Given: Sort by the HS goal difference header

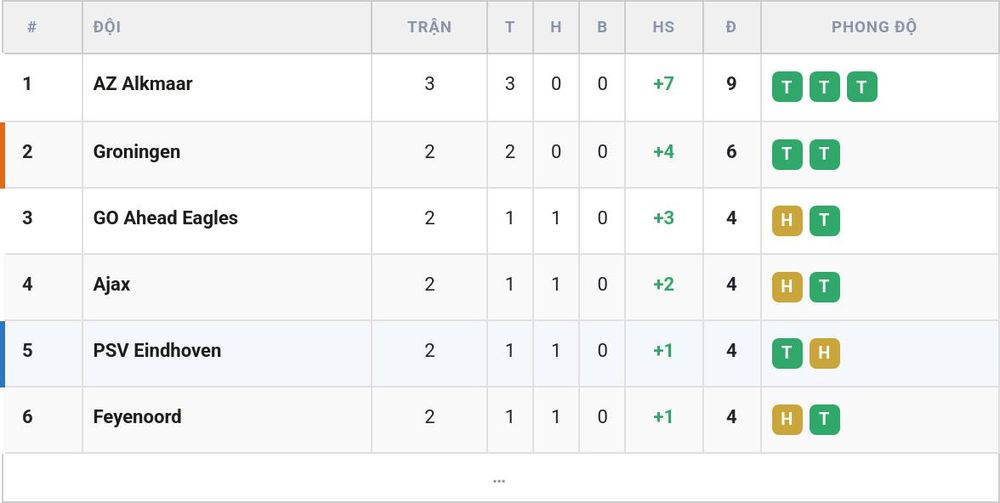Looking at the screenshot, I should (x=663, y=27).
